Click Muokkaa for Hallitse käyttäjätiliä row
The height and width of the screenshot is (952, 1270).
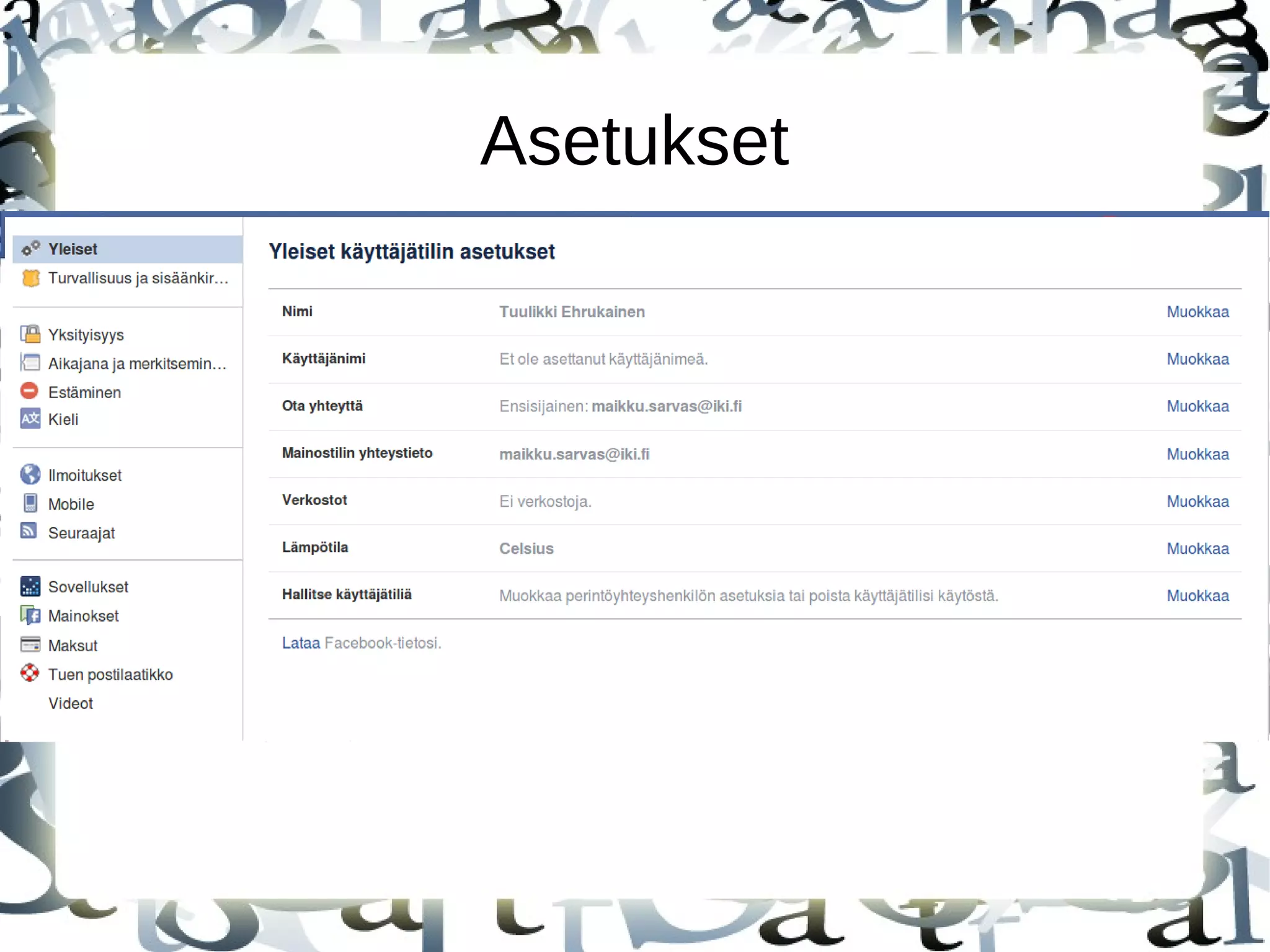(1197, 595)
